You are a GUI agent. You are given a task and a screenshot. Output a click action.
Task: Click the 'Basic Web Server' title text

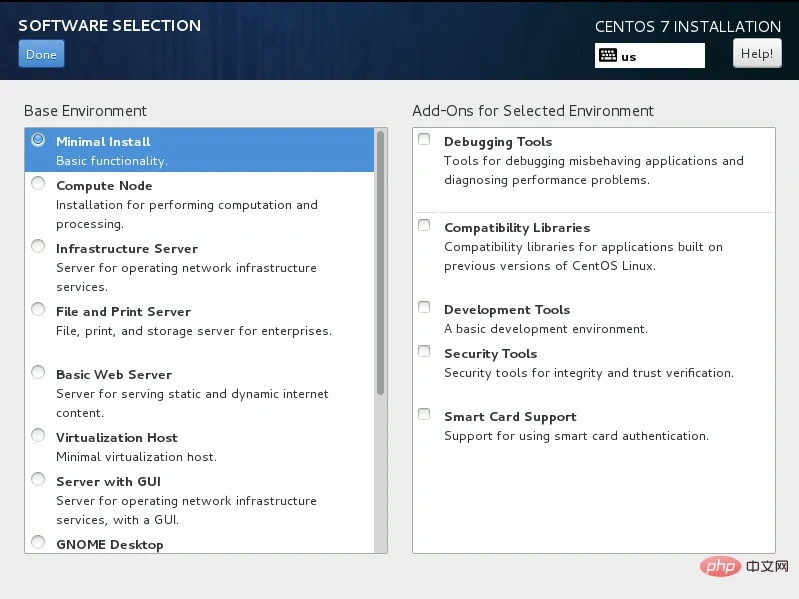coord(114,375)
